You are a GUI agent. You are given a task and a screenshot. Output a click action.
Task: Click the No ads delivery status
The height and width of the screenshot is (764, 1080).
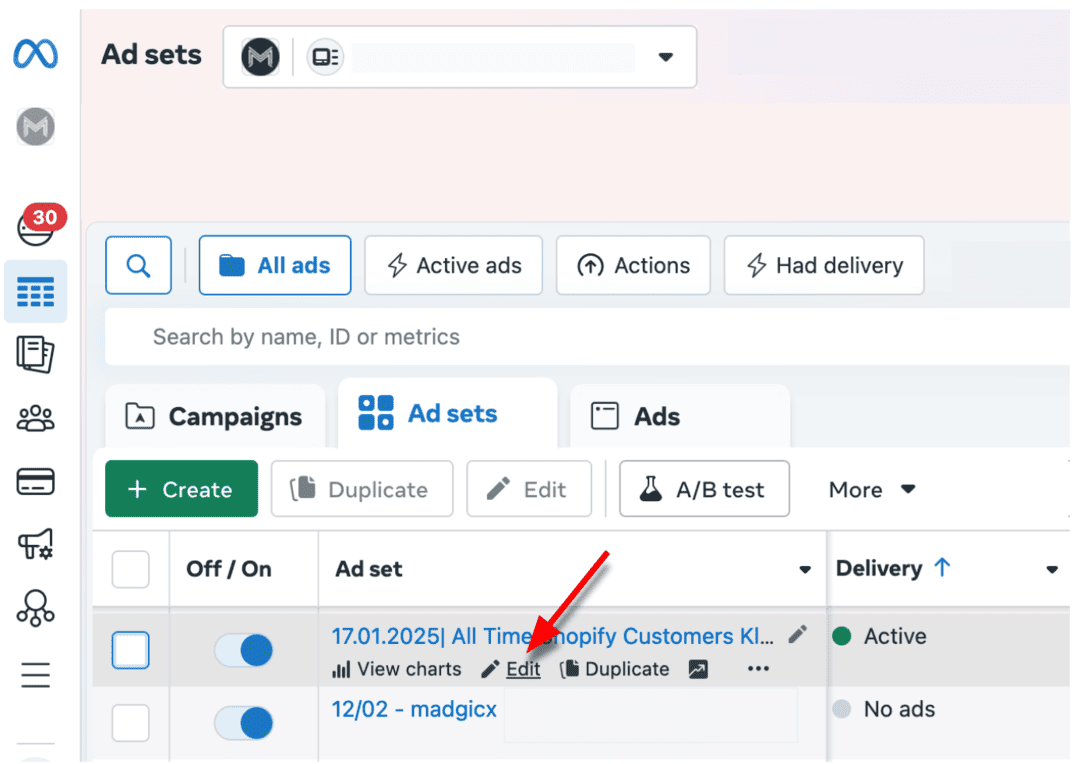tap(884, 709)
